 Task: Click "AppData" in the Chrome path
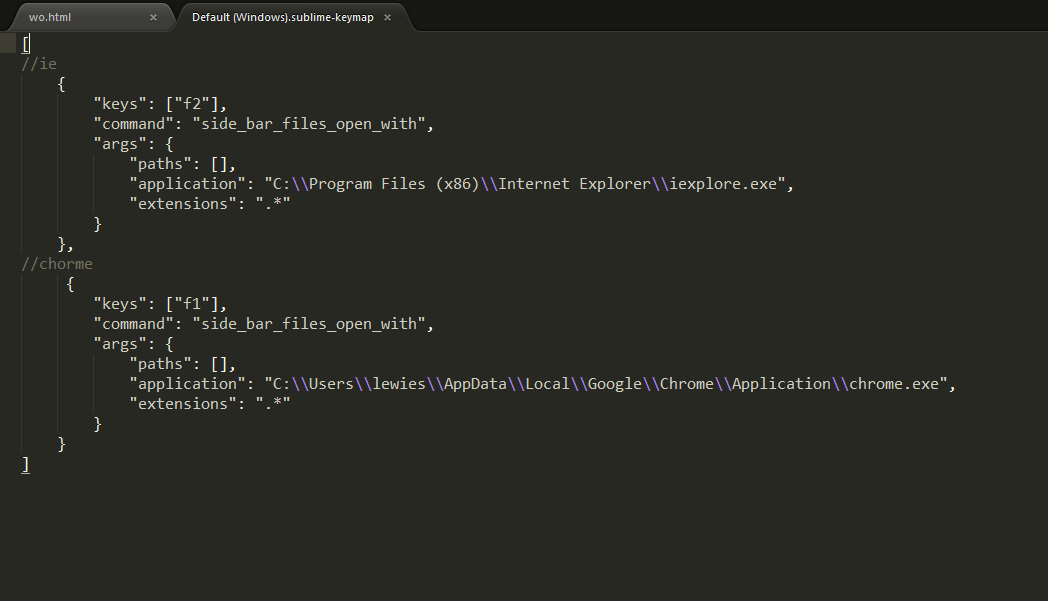[475, 384]
